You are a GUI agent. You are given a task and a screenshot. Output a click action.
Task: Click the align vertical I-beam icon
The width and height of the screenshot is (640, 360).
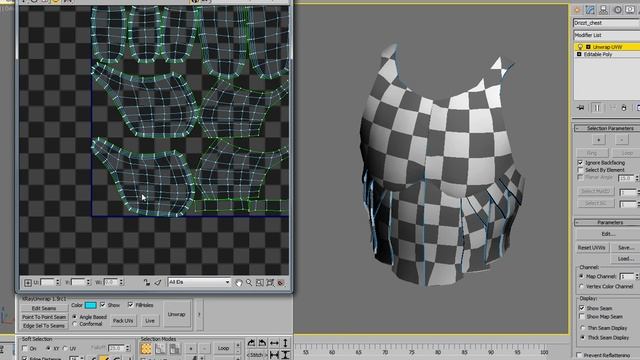click(285, 355)
